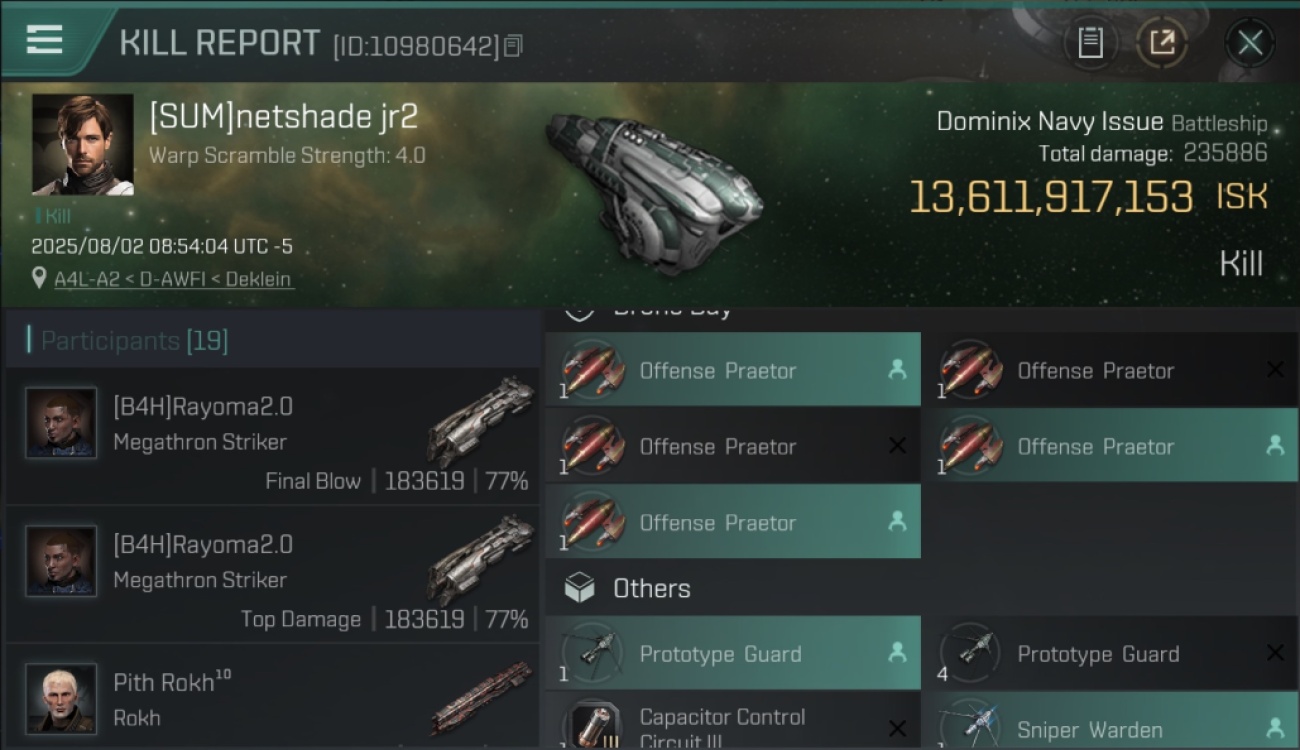Click the Sniper Warden drone icon
The height and width of the screenshot is (750, 1300).
[x=971, y=725]
